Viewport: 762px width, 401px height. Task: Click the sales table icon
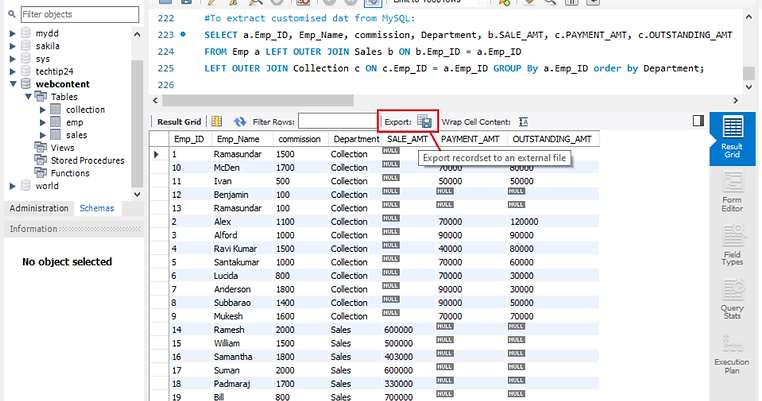tap(56, 135)
